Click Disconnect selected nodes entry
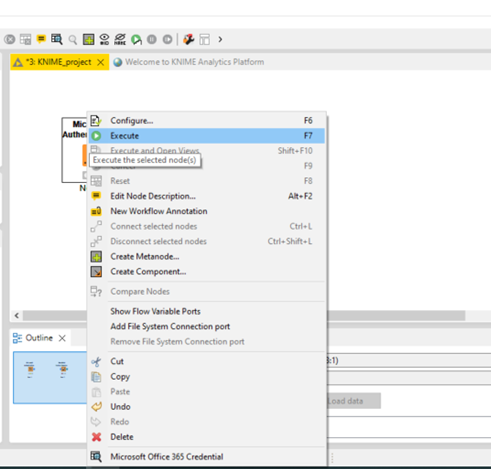 (x=207, y=241)
